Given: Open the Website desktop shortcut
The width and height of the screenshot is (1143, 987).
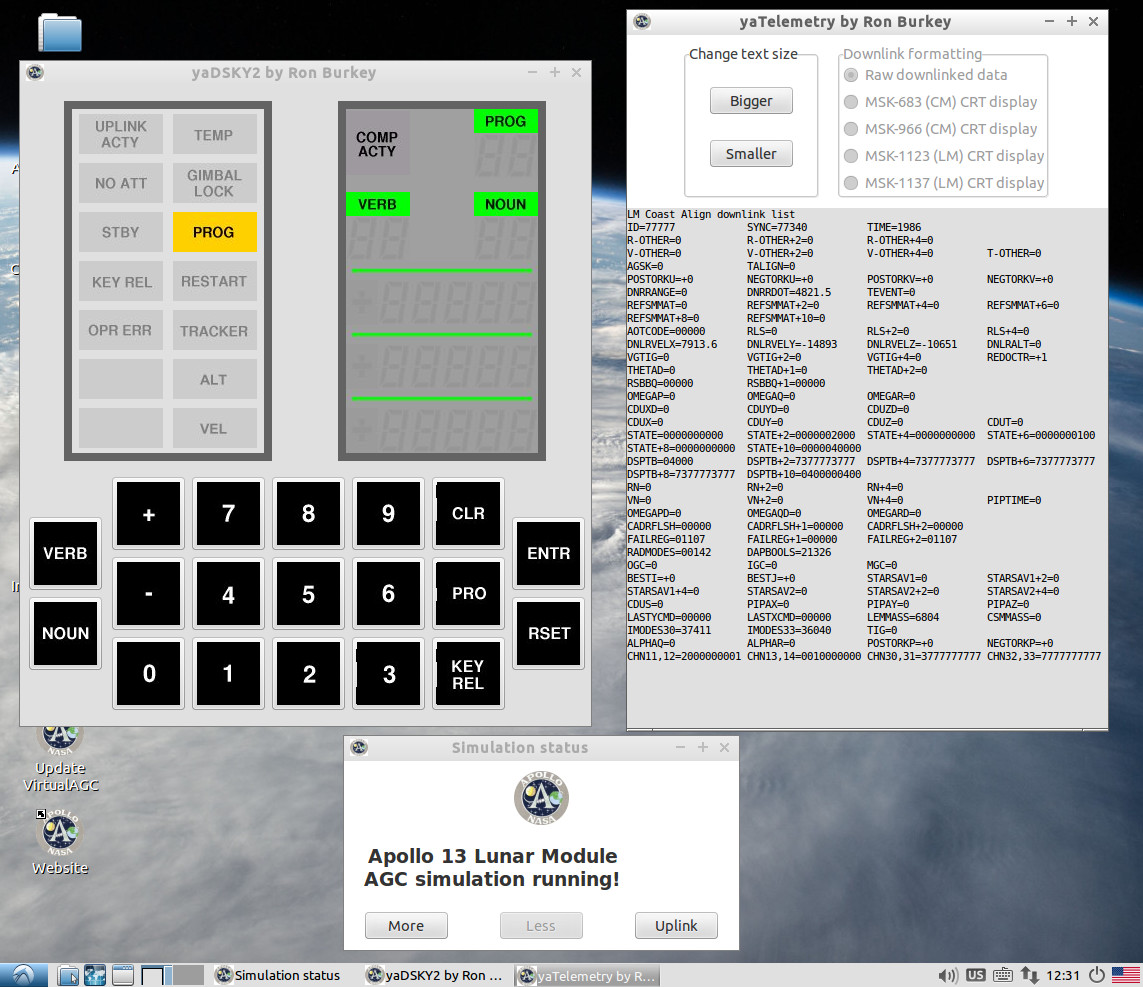Looking at the screenshot, I should (60, 841).
